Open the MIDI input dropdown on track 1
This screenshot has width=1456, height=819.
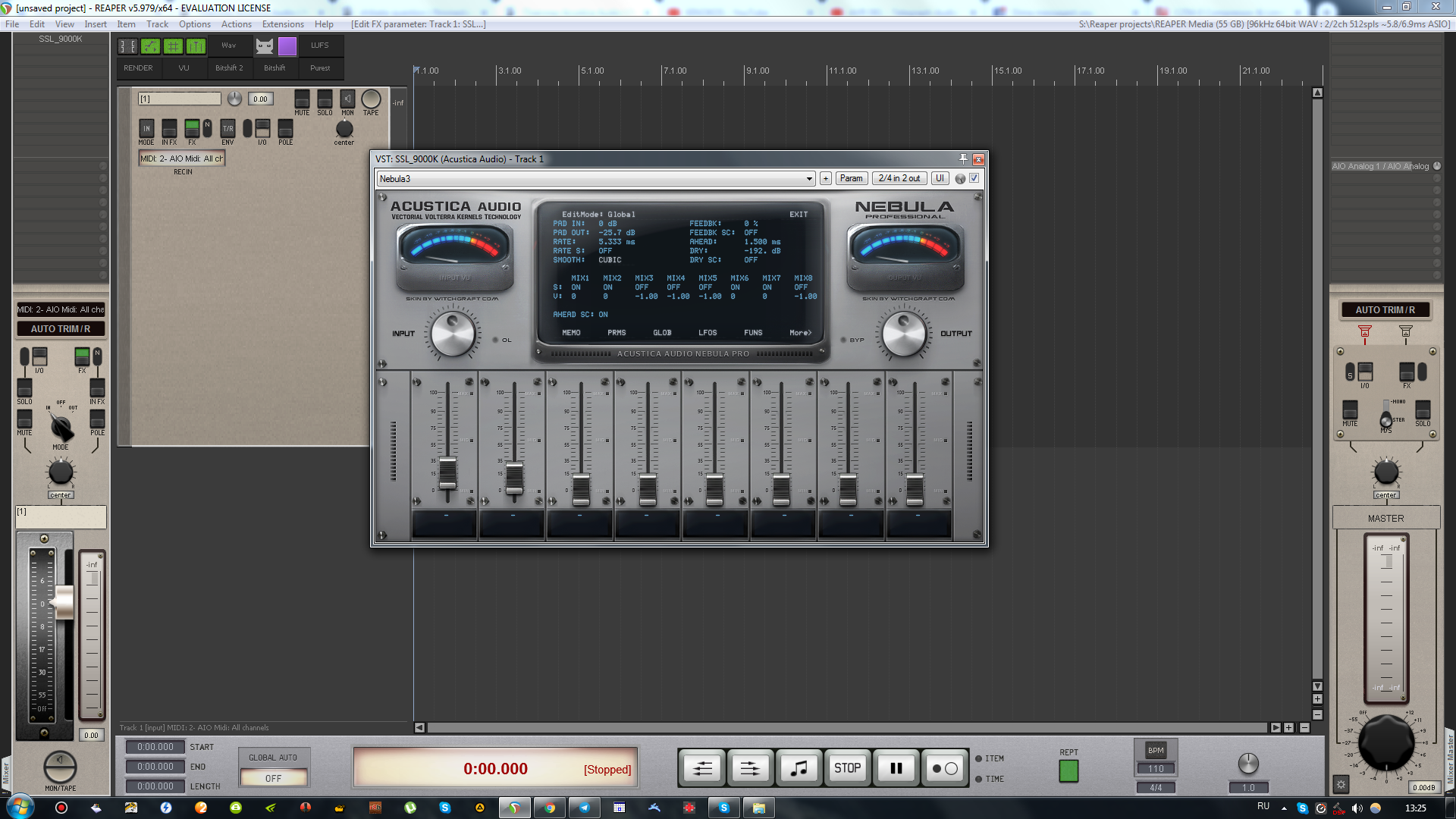coord(181,158)
